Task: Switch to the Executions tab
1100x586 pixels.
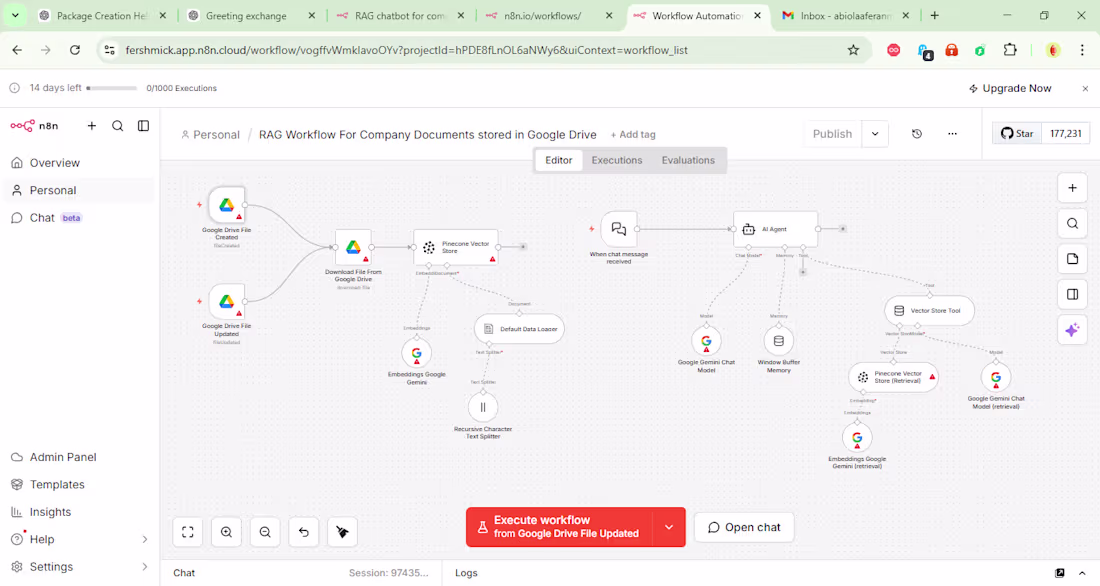Action: click(x=617, y=160)
